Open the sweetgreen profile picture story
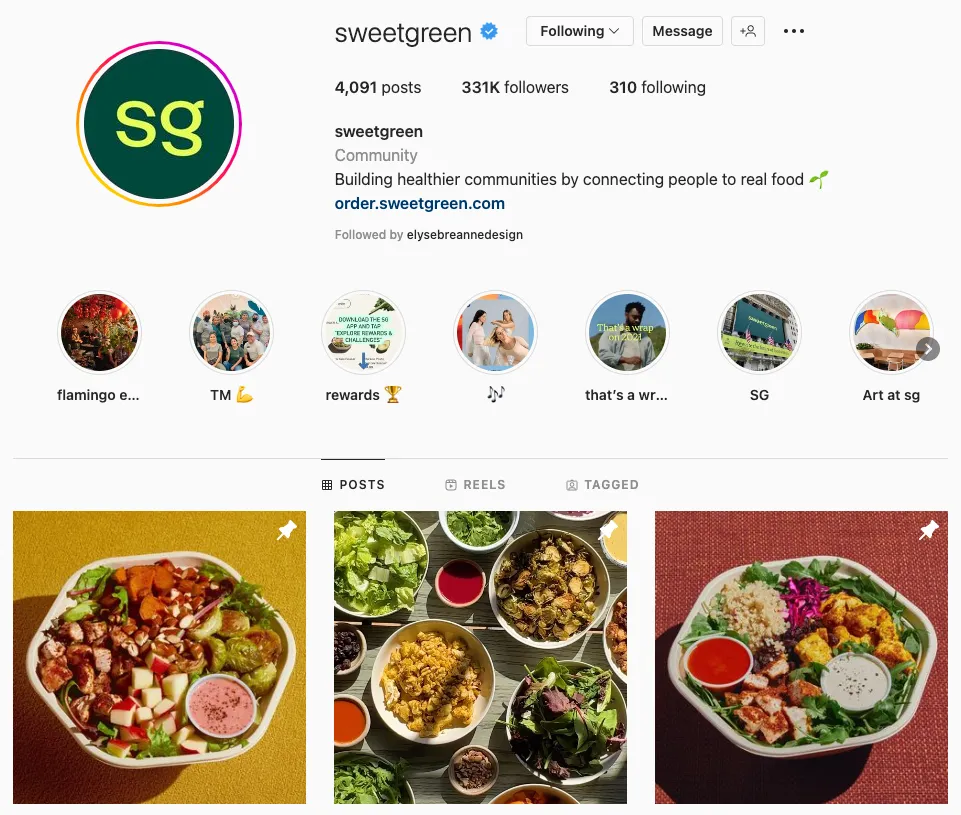961x815 pixels. click(x=159, y=124)
